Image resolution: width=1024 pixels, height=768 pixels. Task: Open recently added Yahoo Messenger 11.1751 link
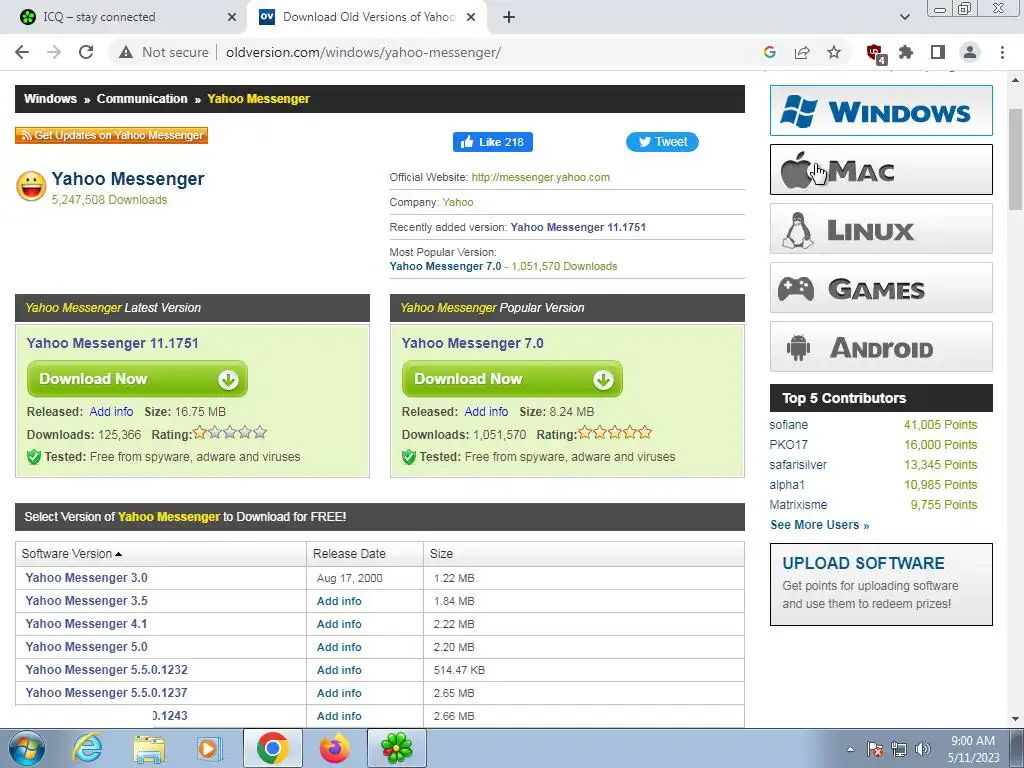click(x=578, y=227)
